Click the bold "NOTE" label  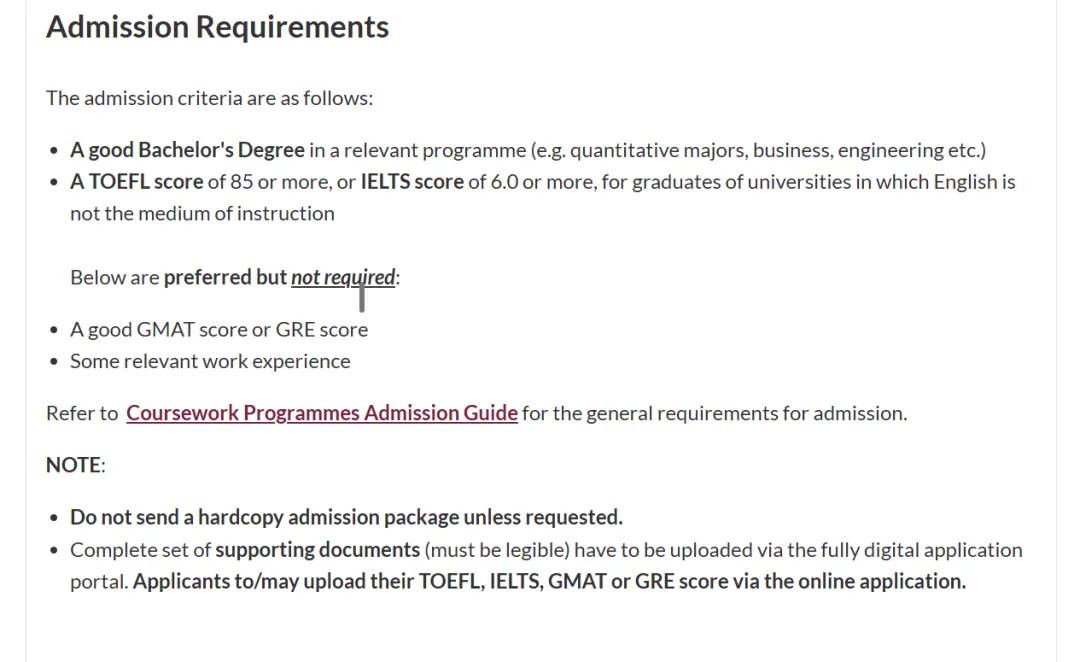point(74,465)
